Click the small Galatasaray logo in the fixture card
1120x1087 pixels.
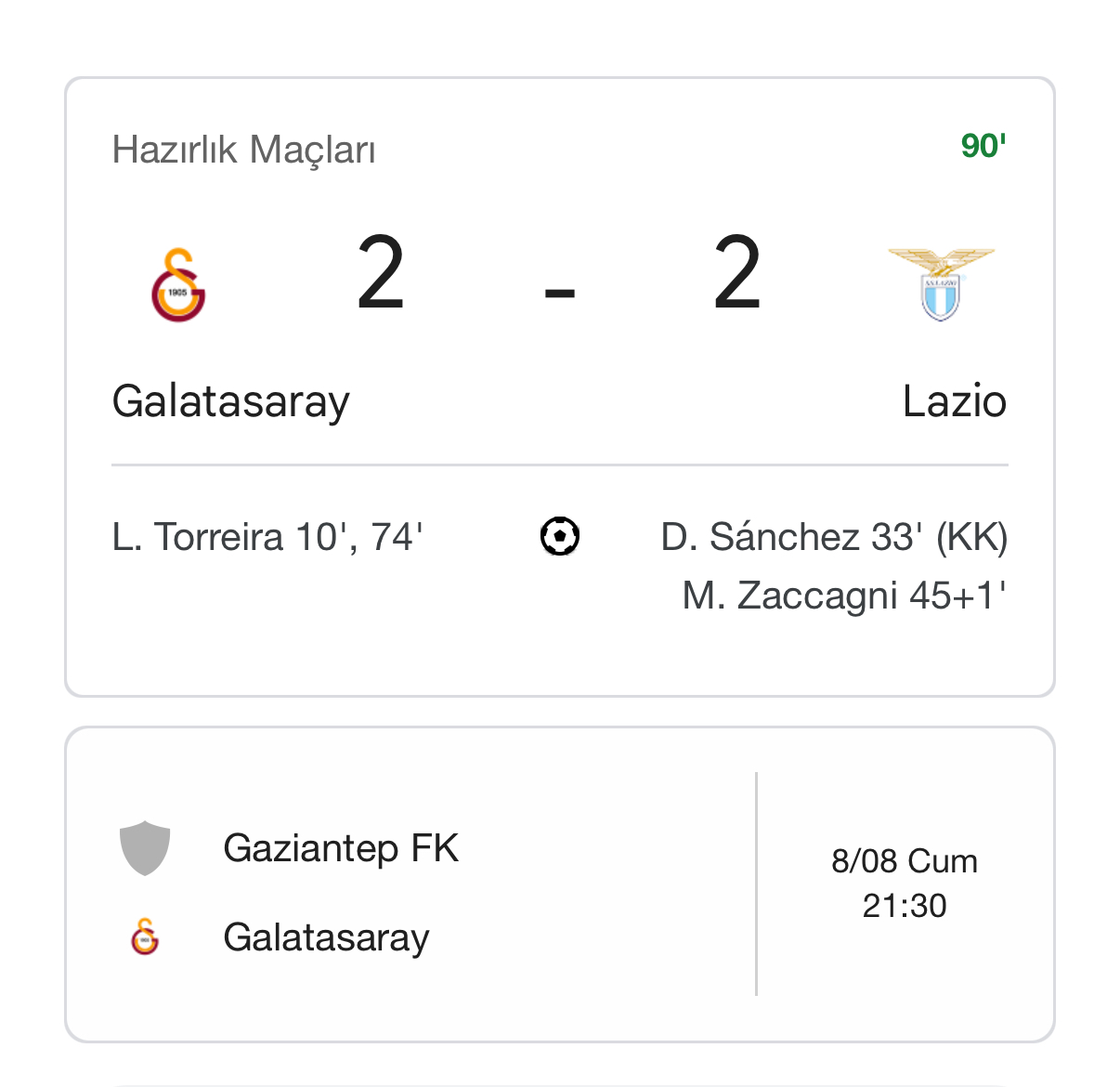(x=145, y=936)
